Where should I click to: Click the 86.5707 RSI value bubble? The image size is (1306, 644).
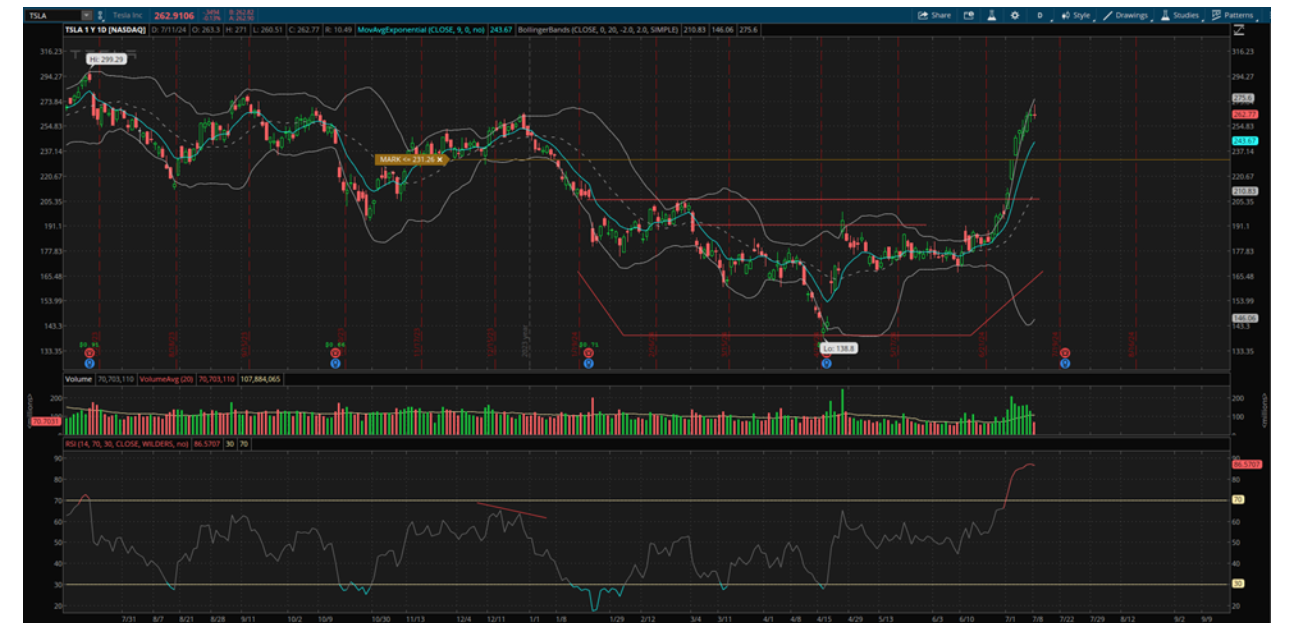point(1247,465)
